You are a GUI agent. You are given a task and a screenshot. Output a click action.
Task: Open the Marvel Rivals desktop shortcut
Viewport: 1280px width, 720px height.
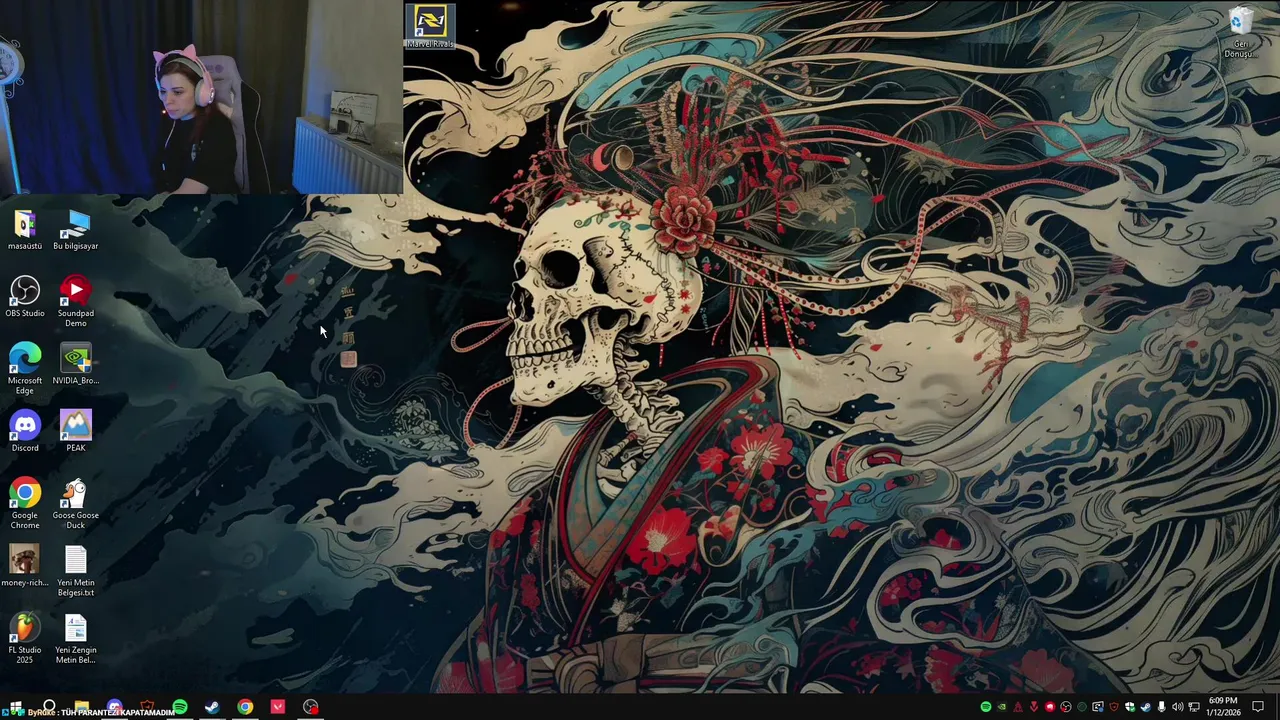coord(430,27)
